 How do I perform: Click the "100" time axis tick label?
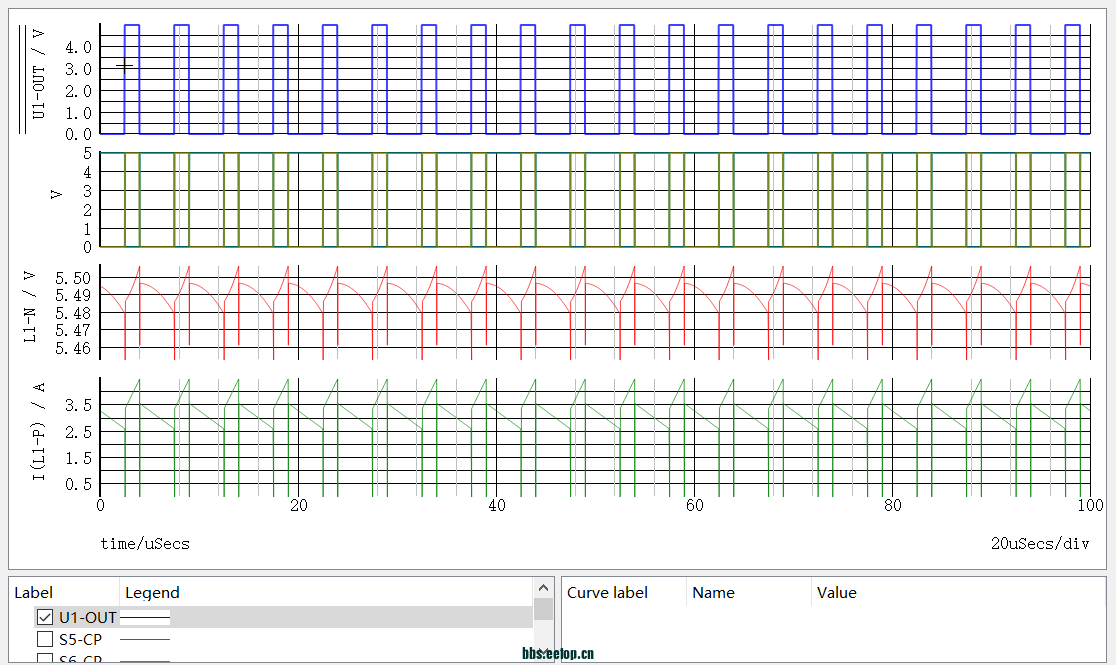(x=1090, y=506)
